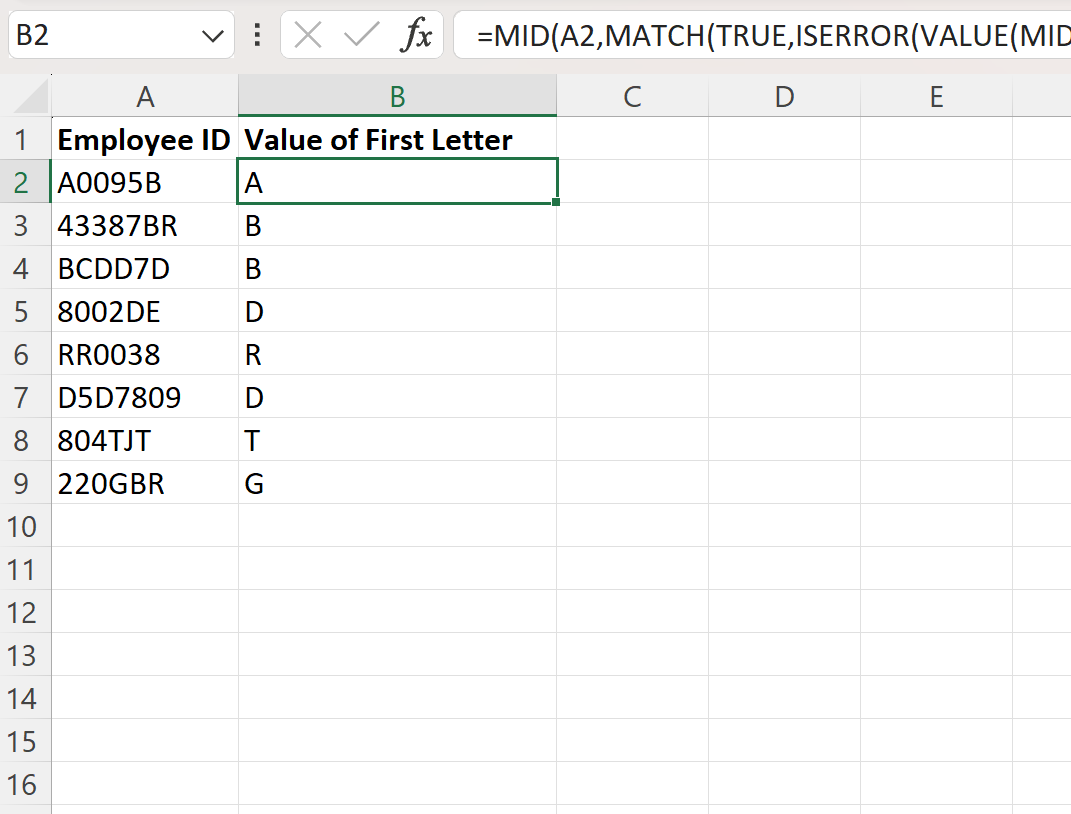Select row 8 header
1071x814 pixels.
pos(25,440)
